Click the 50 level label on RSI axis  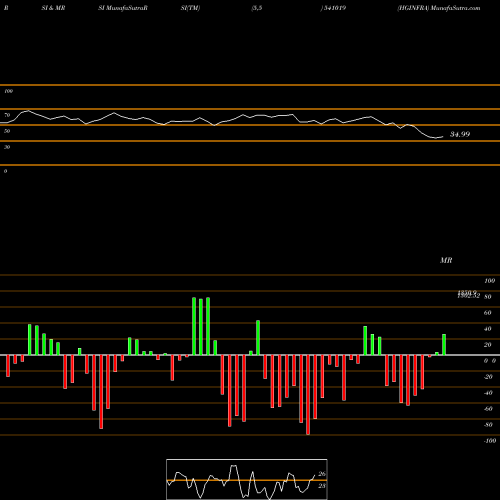(x=7, y=131)
